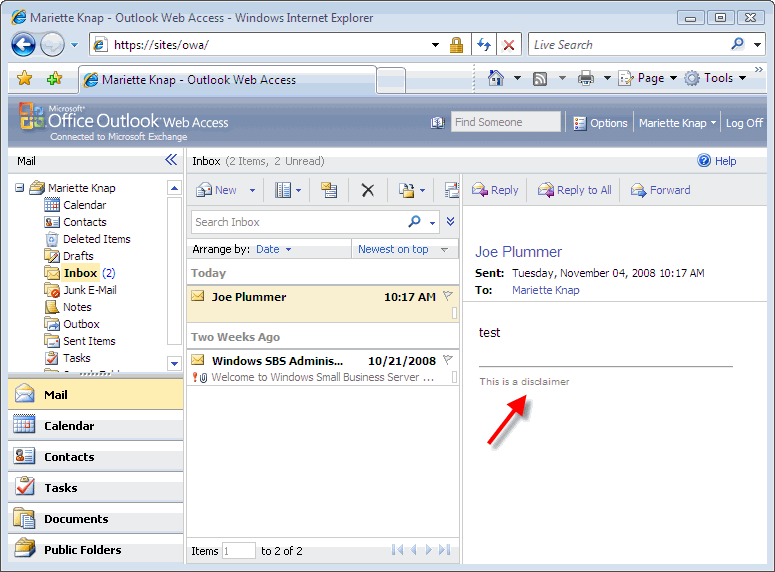775x572 pixels.
Task: Go to first page of items icon
Action: pyautogui.click(x=397, y=550)
